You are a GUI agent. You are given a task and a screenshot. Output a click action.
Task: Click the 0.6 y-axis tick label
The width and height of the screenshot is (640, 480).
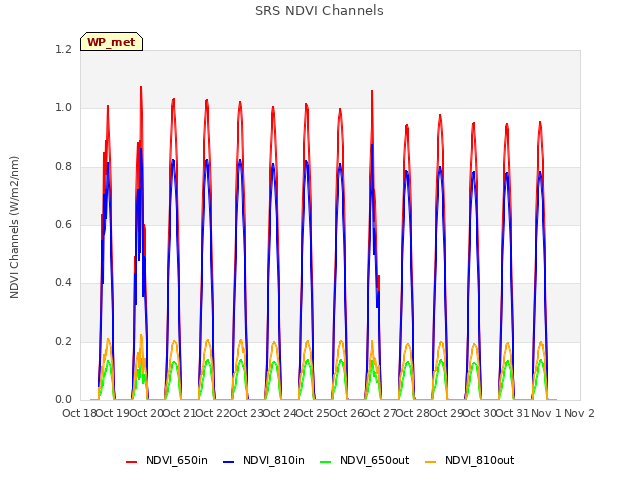coord(63,224)
